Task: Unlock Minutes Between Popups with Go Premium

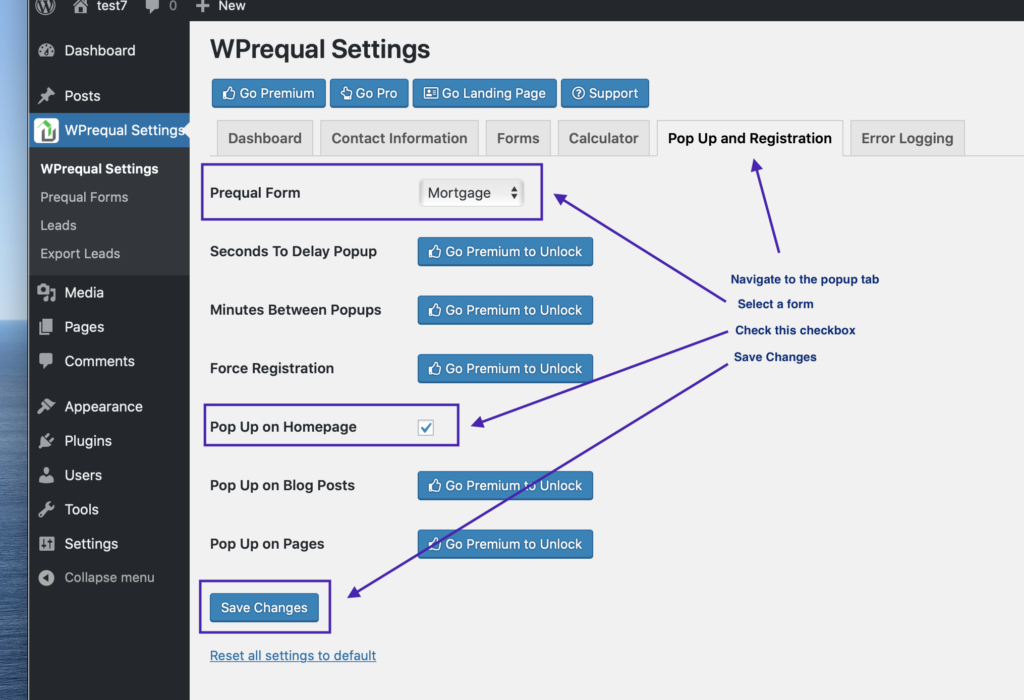Action: (505, 310)
